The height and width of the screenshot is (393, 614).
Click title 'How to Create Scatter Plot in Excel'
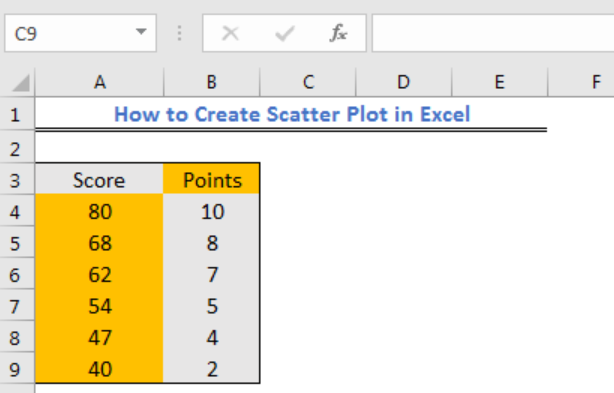tap(292, 114)
